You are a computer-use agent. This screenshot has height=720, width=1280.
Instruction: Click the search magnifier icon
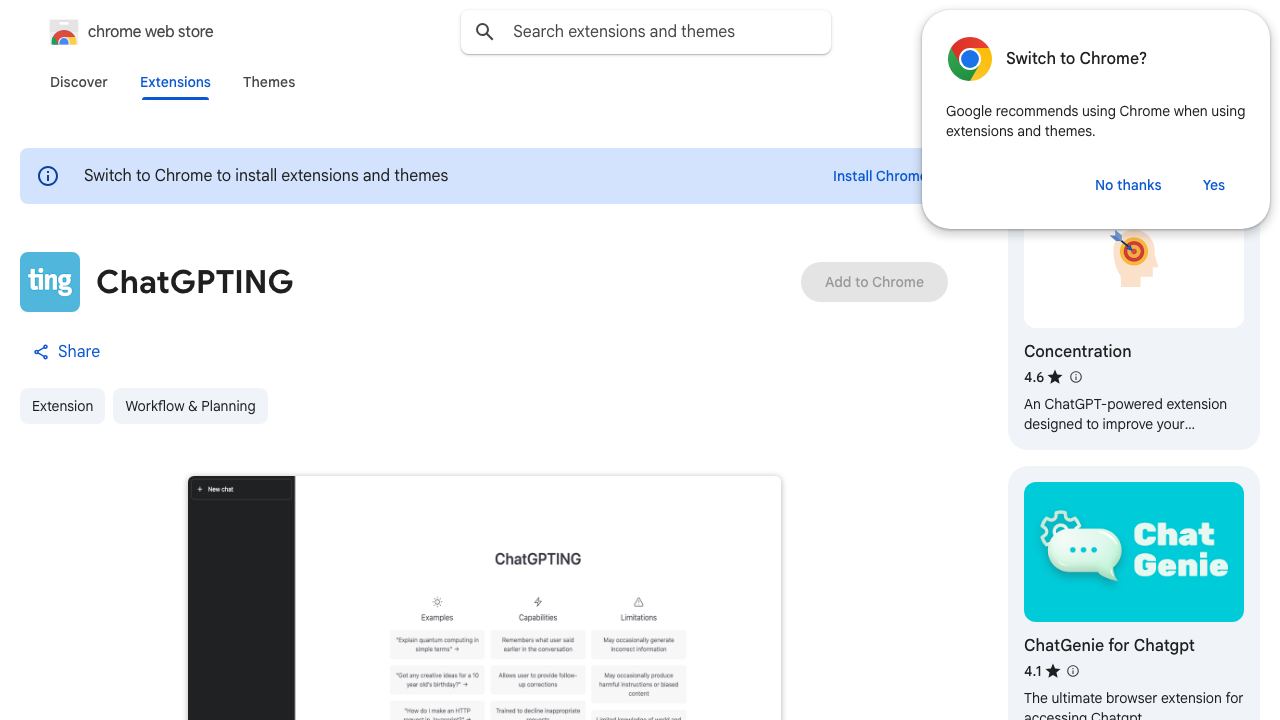485,32
